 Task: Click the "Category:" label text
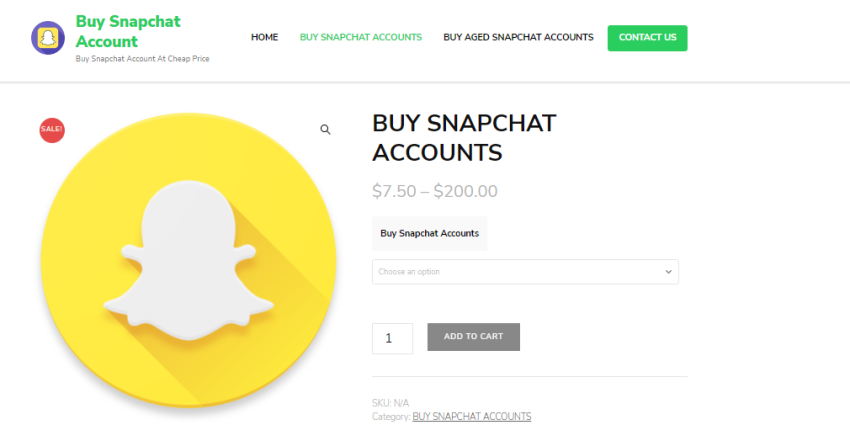tap(391, 416)
